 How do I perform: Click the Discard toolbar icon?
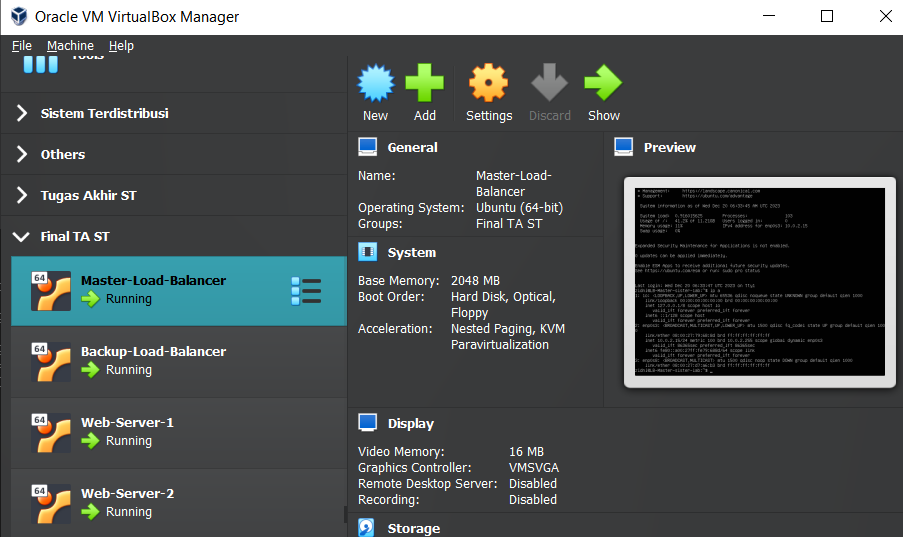pos(549,84)
